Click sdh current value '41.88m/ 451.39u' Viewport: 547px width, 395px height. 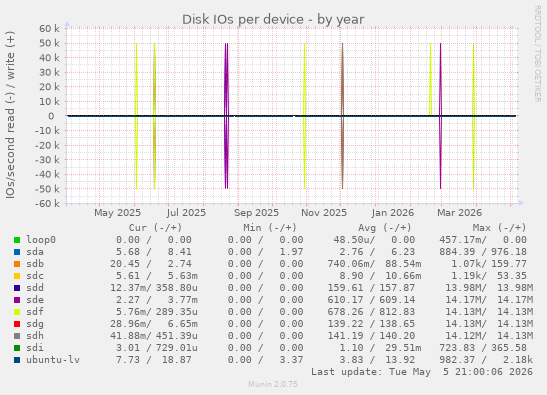tap(154, 336)
